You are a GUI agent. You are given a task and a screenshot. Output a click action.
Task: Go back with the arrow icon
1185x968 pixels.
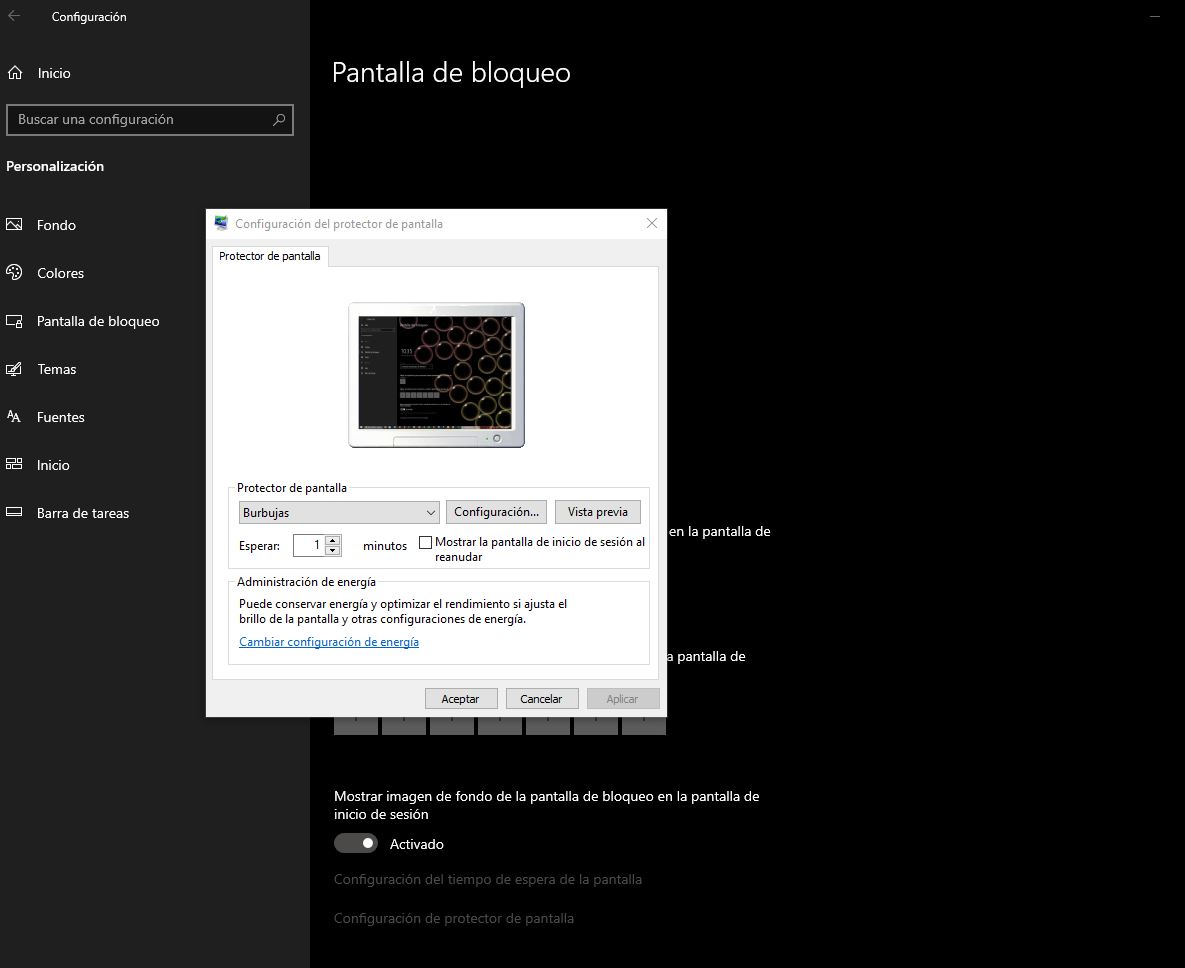[14, 16]
